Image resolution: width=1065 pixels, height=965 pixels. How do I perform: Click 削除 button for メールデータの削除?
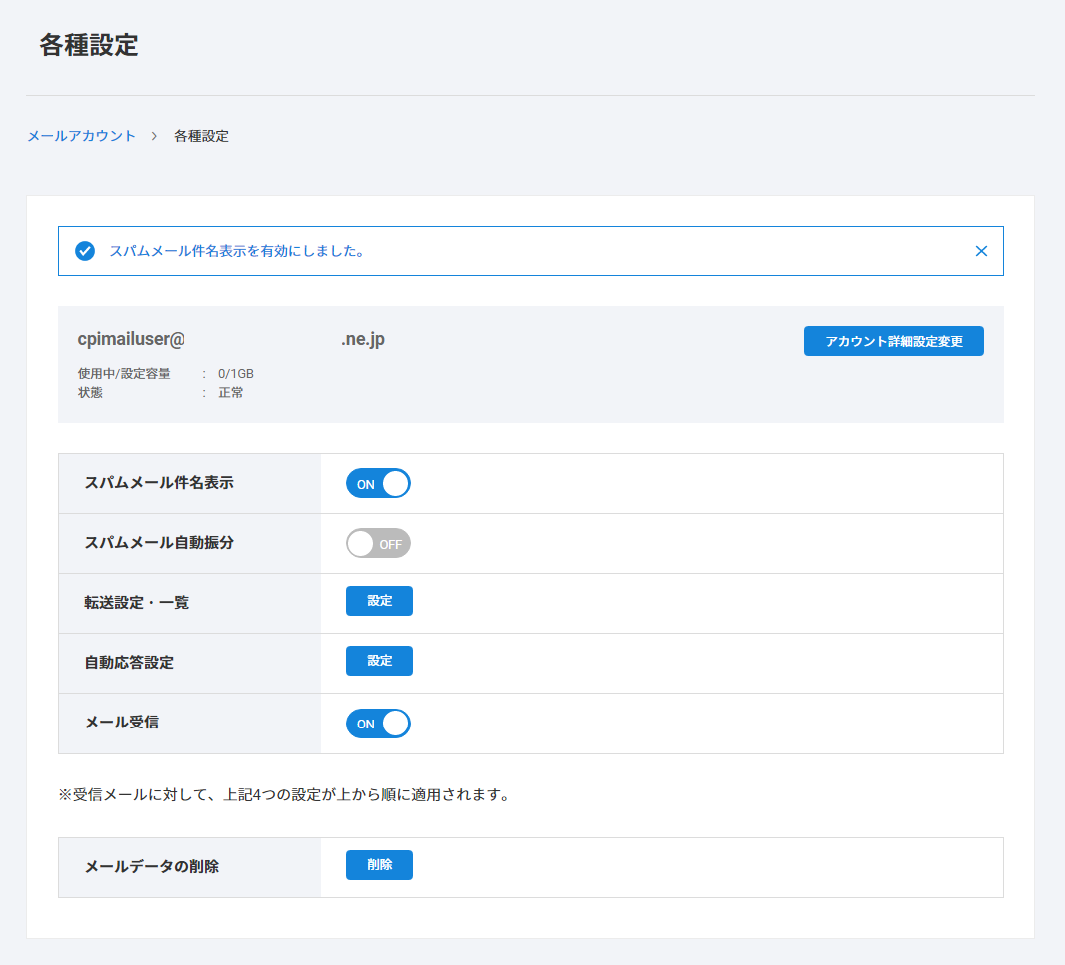pyautogui.click(x=379, y=865)
